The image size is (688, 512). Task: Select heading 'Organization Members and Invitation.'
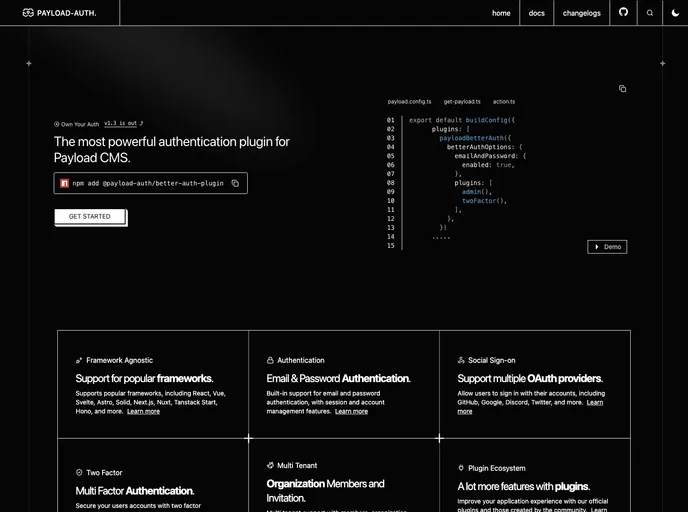tap(325, 491)
